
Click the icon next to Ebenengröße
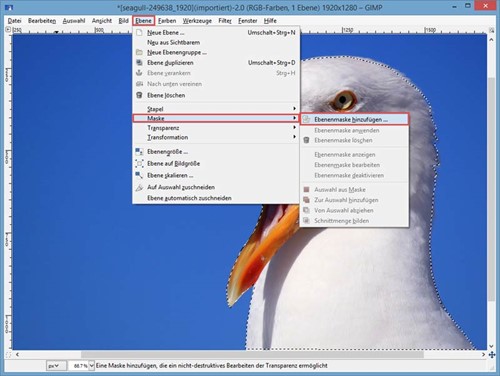click(x=139, y=152)
